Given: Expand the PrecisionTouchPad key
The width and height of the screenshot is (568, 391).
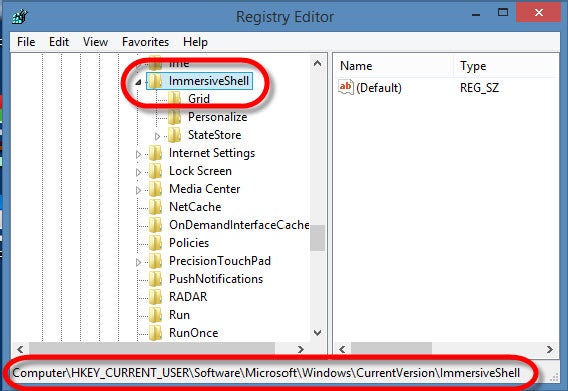Looking at the screenshot, I should (138, 262).
